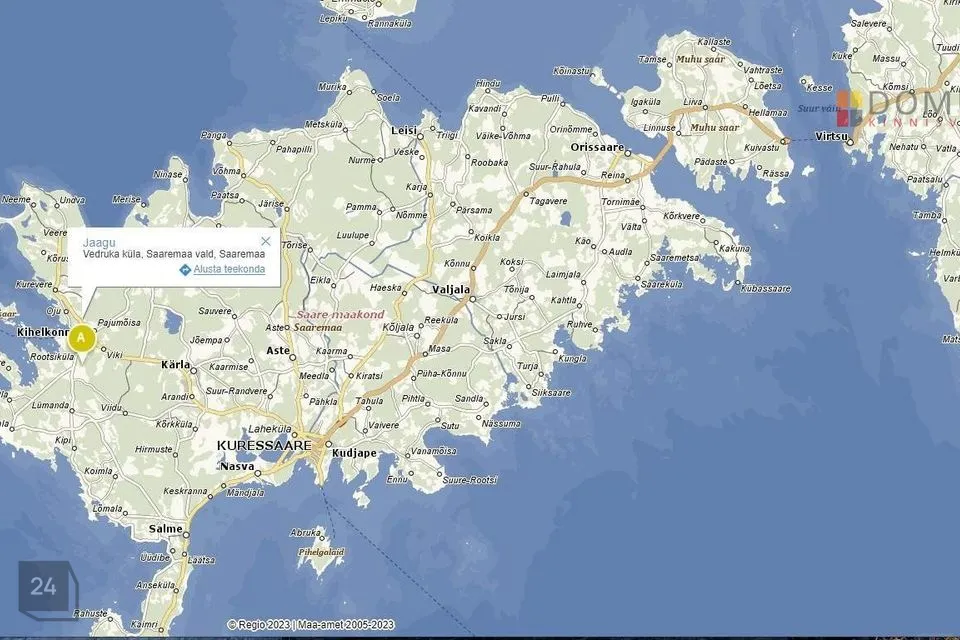Viewport: 960px width, 640px height.
Task: Click the Muhu saar island label
Action: tap(714, 128)
